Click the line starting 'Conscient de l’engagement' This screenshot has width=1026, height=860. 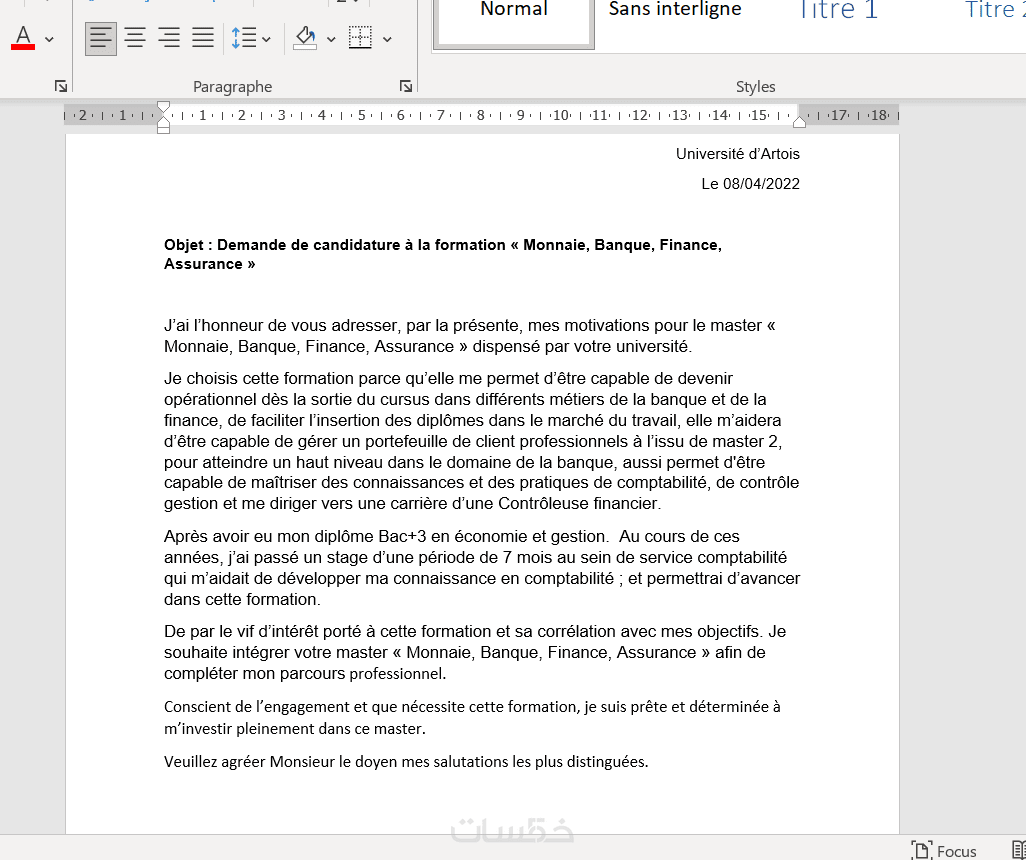tap(472, 717)
